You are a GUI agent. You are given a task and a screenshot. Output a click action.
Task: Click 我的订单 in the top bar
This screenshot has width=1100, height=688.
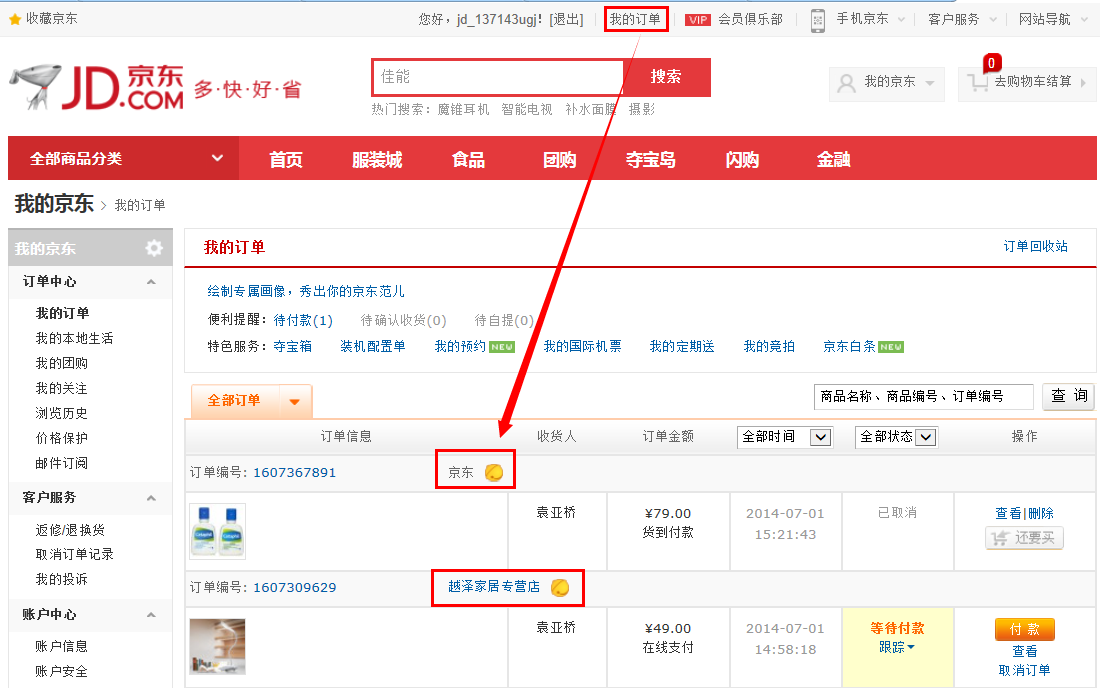point(635,20)
